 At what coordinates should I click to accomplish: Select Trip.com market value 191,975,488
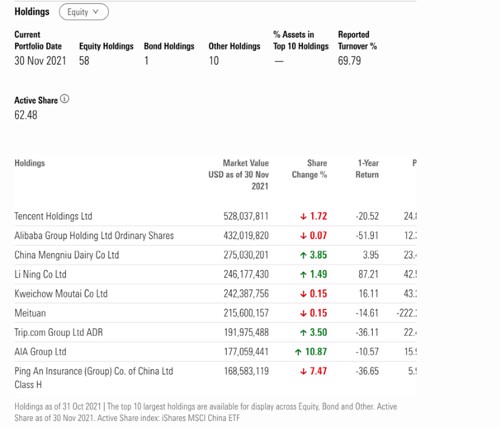coord(246,332)
